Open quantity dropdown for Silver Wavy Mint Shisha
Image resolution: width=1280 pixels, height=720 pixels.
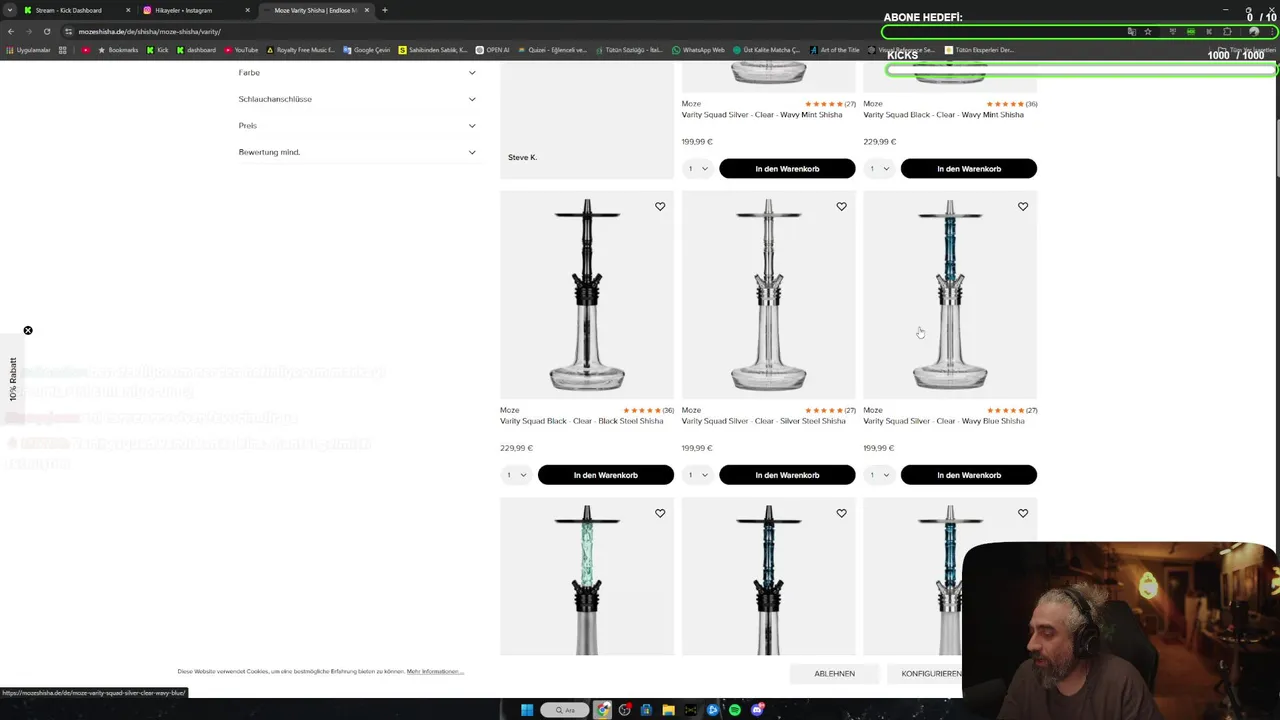698,168
